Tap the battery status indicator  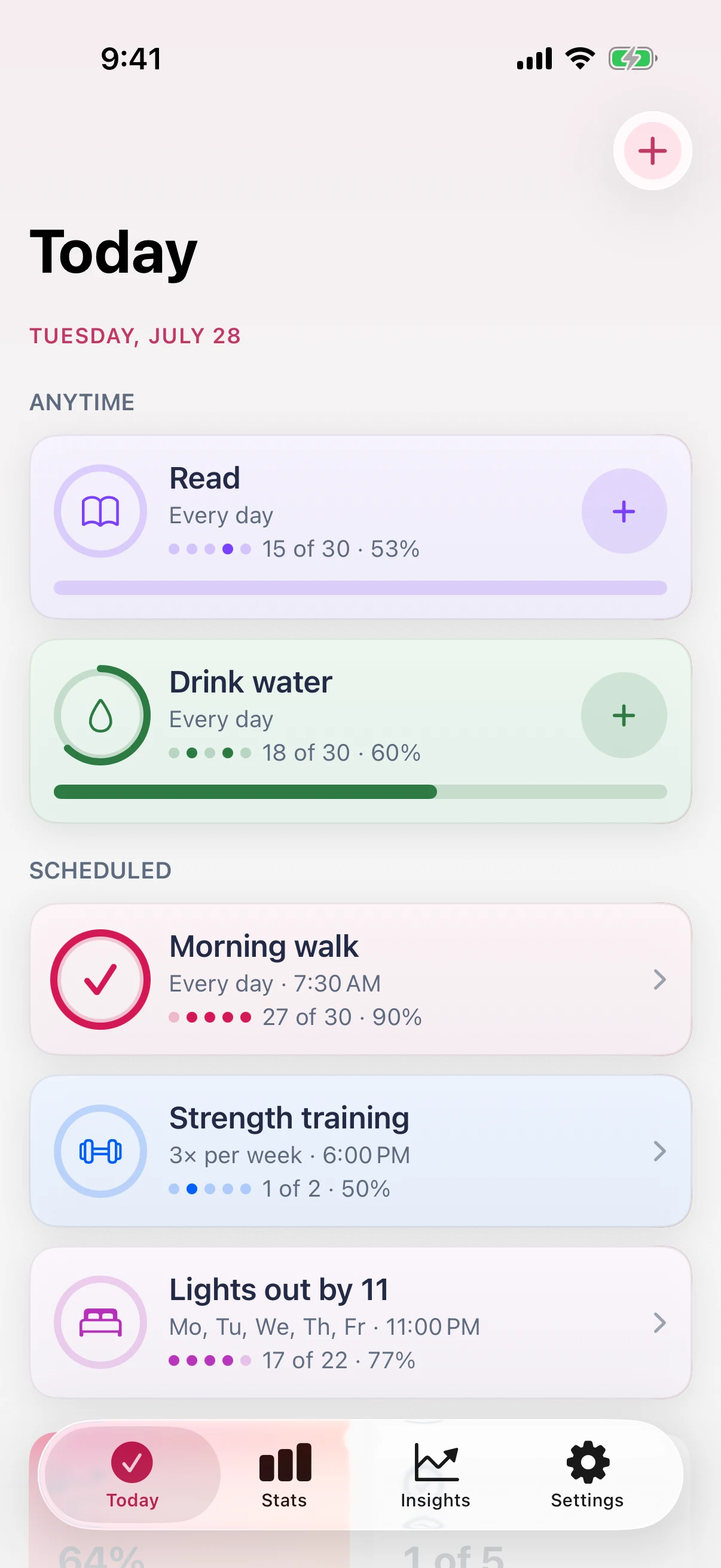click(x=633, y=59)
